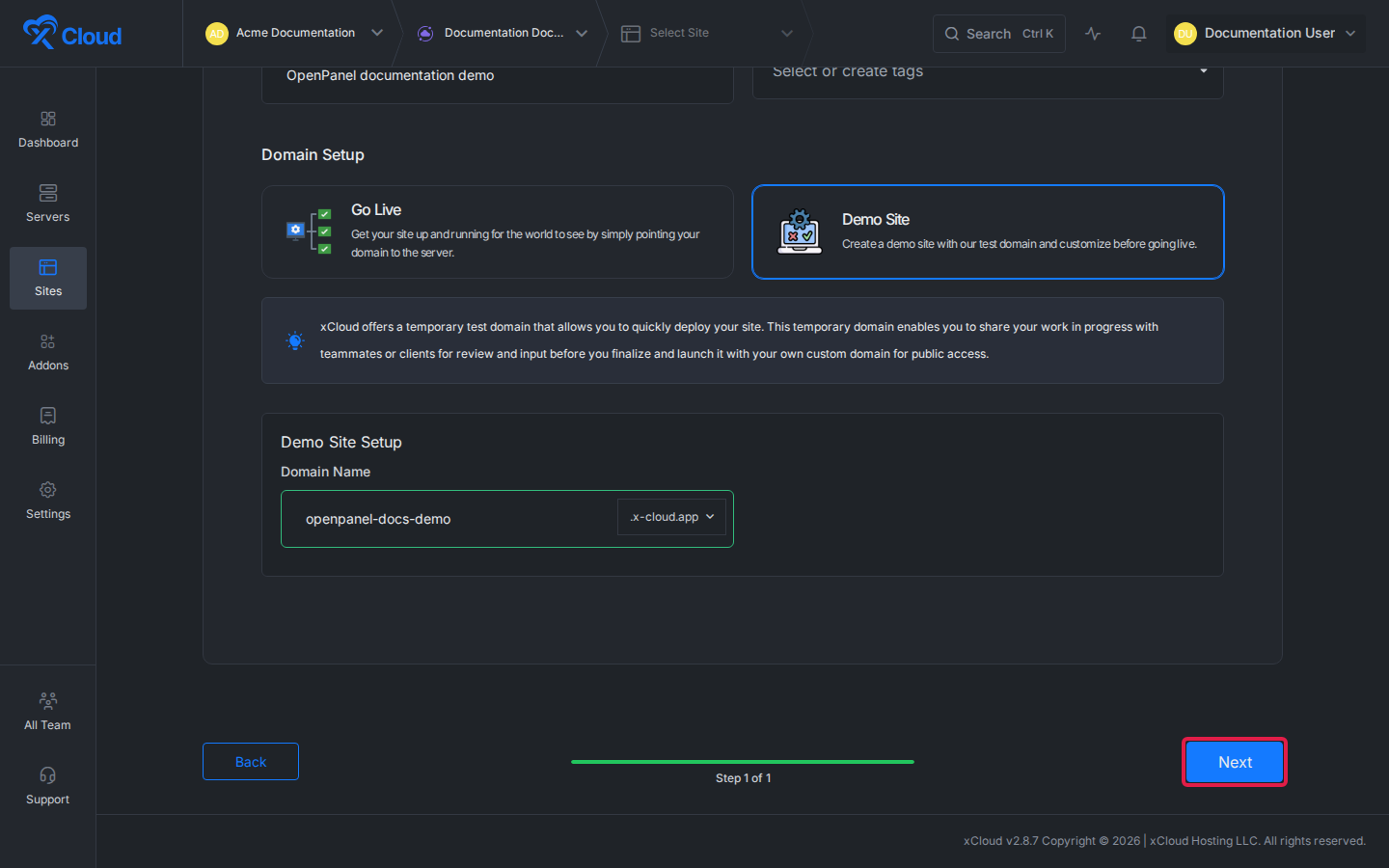
Task: Click the Step 1 of 1 progress bar
Action: tap(743, 762)
